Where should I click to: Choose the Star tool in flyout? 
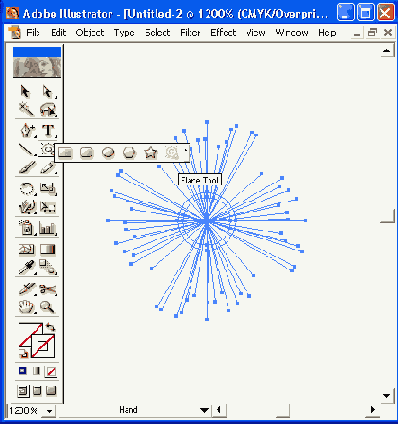[151, 153]
